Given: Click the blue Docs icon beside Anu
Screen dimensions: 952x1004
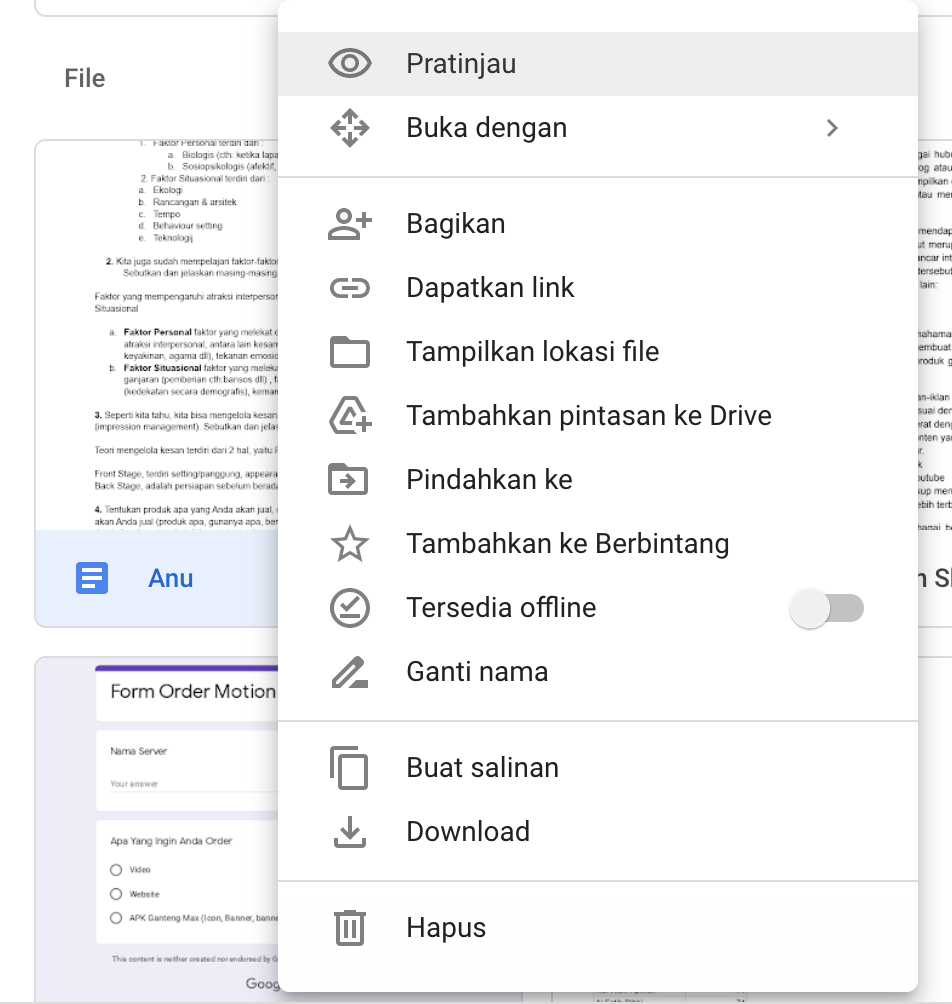Looking at the screenshot, I should (92, 578).
